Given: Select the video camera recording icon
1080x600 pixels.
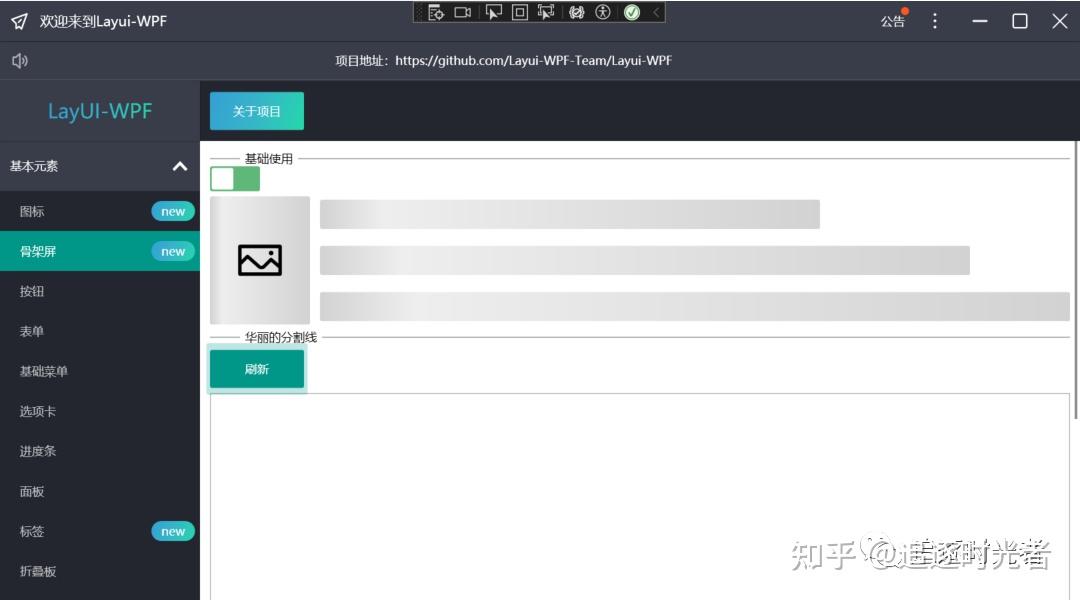Looking at the screenshot, I should pyautogui.click(x=461, y=13).
